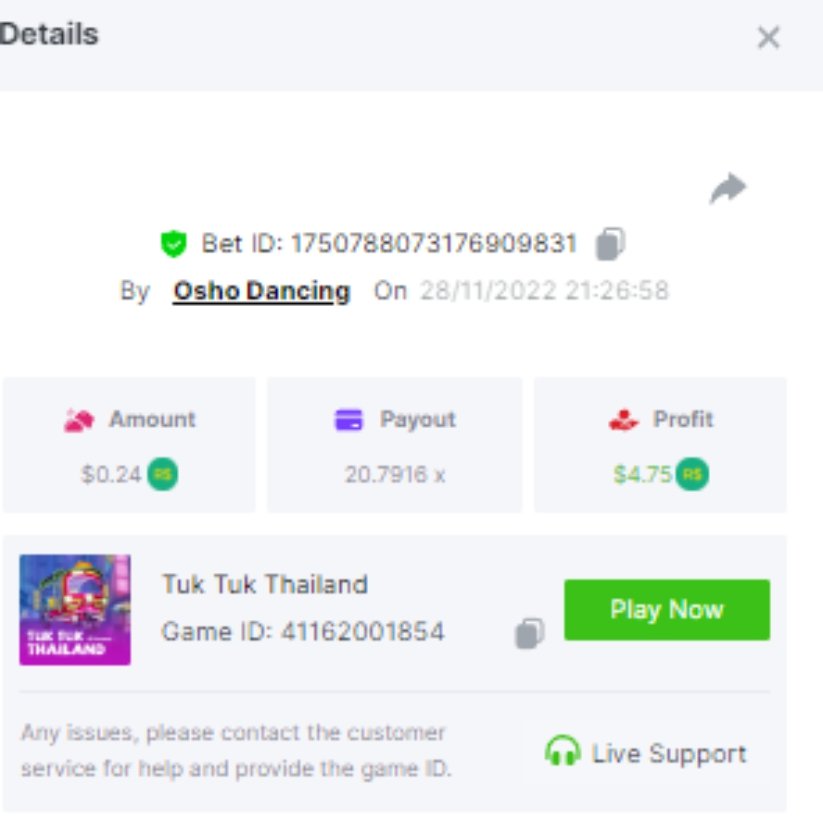This screenshot has height=829, width=823.
Task: Copy the Bet ID number
Action: [x=611, y=244]
